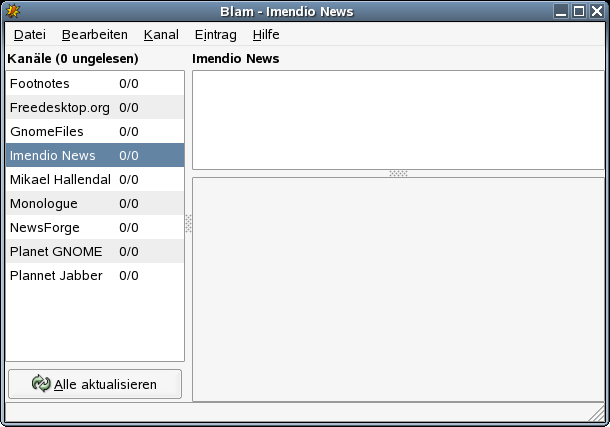Select the Imendio News channel
610x427 pixels.
click(x=95, y=155)
